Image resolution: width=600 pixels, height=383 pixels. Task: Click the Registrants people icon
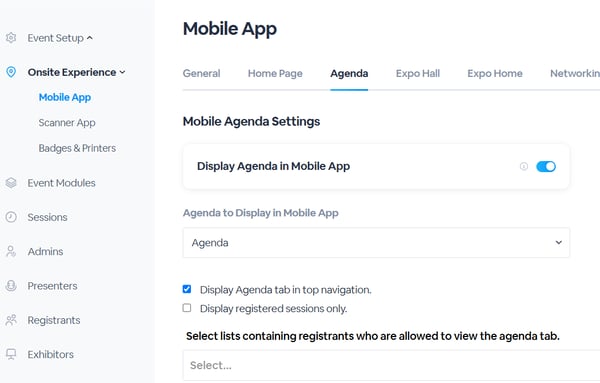click(11, 320)
